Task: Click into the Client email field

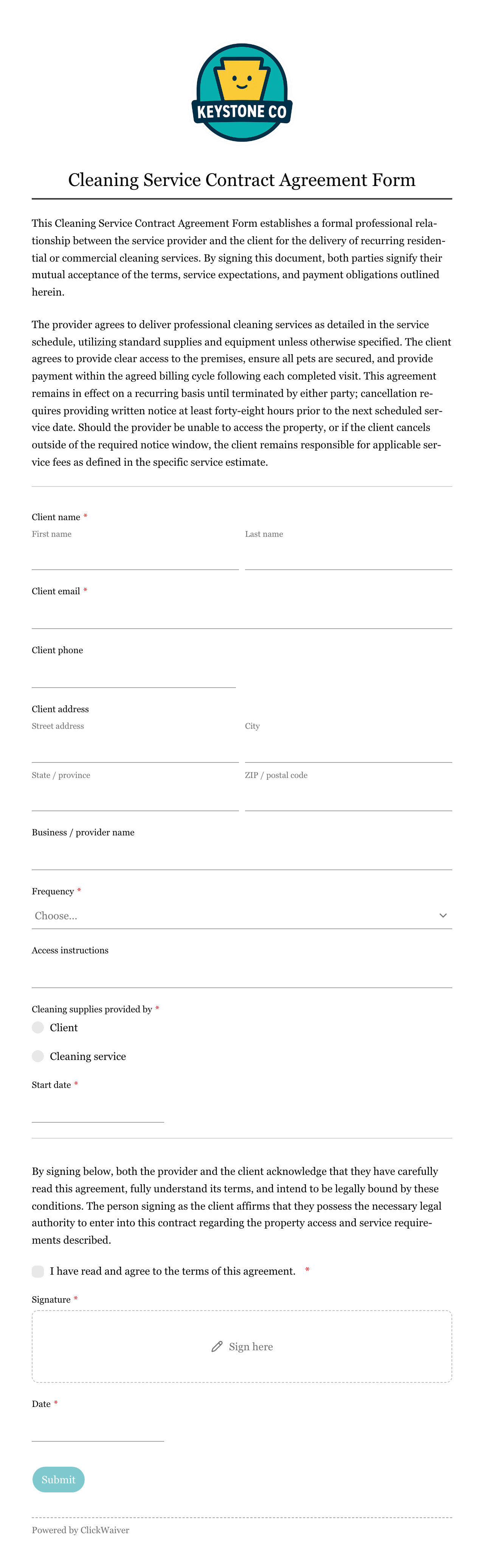Action: point(242,615)
